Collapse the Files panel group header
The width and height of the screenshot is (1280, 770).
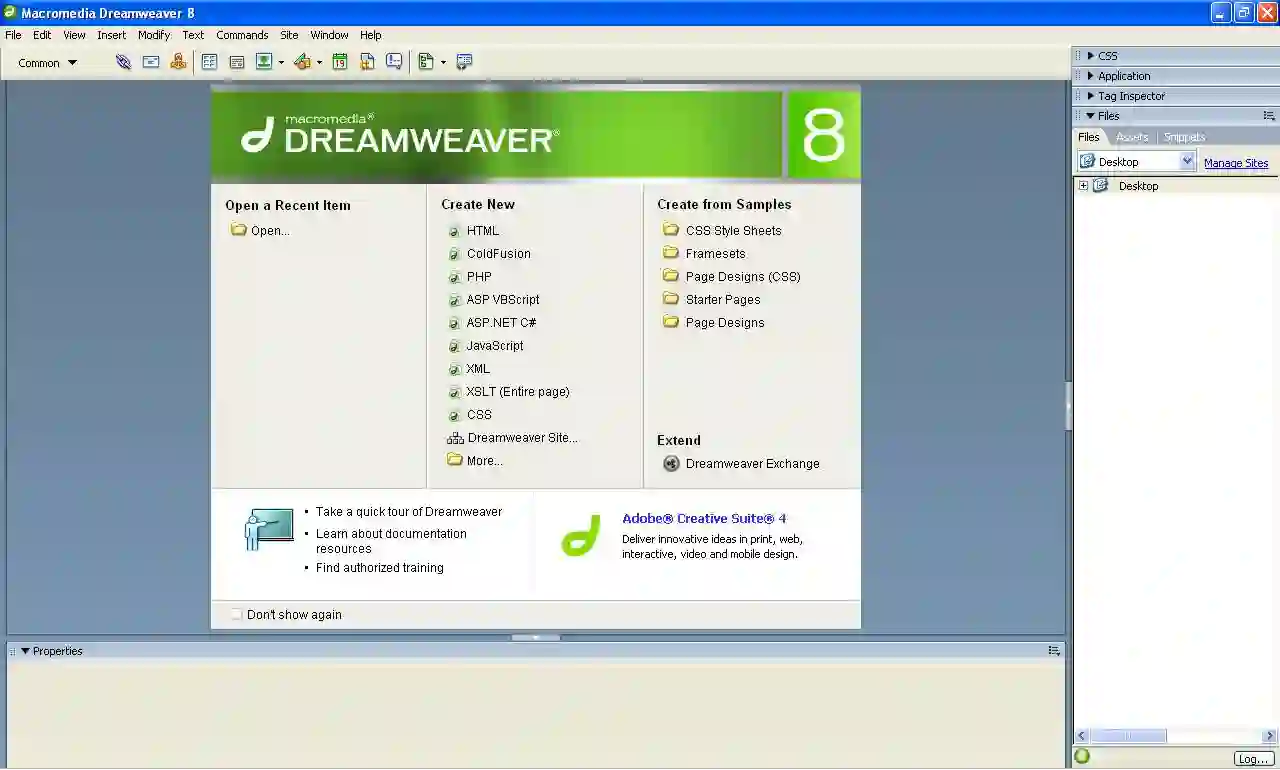tap(1091, 116)
